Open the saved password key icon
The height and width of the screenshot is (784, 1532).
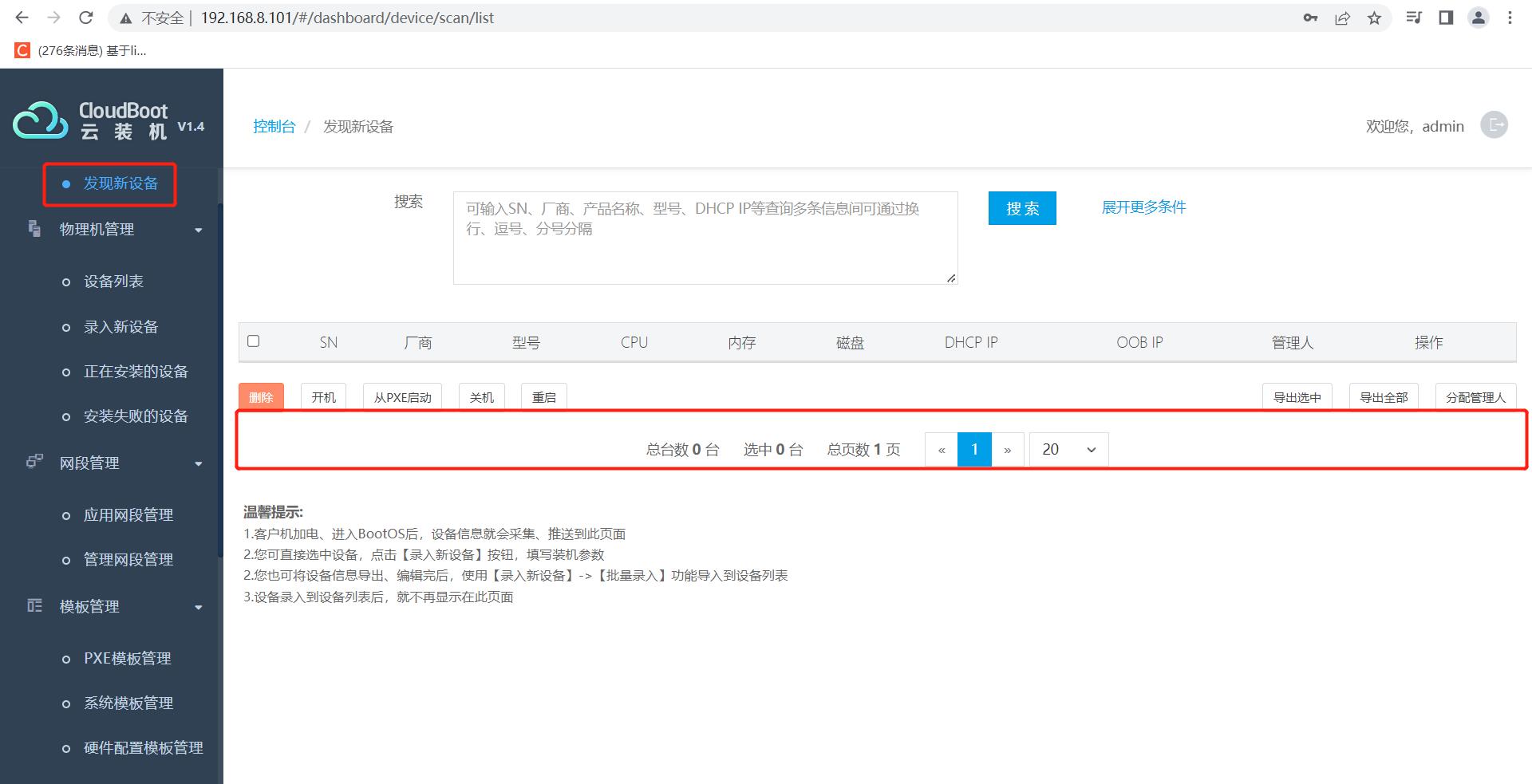(x=1310, y=18)
